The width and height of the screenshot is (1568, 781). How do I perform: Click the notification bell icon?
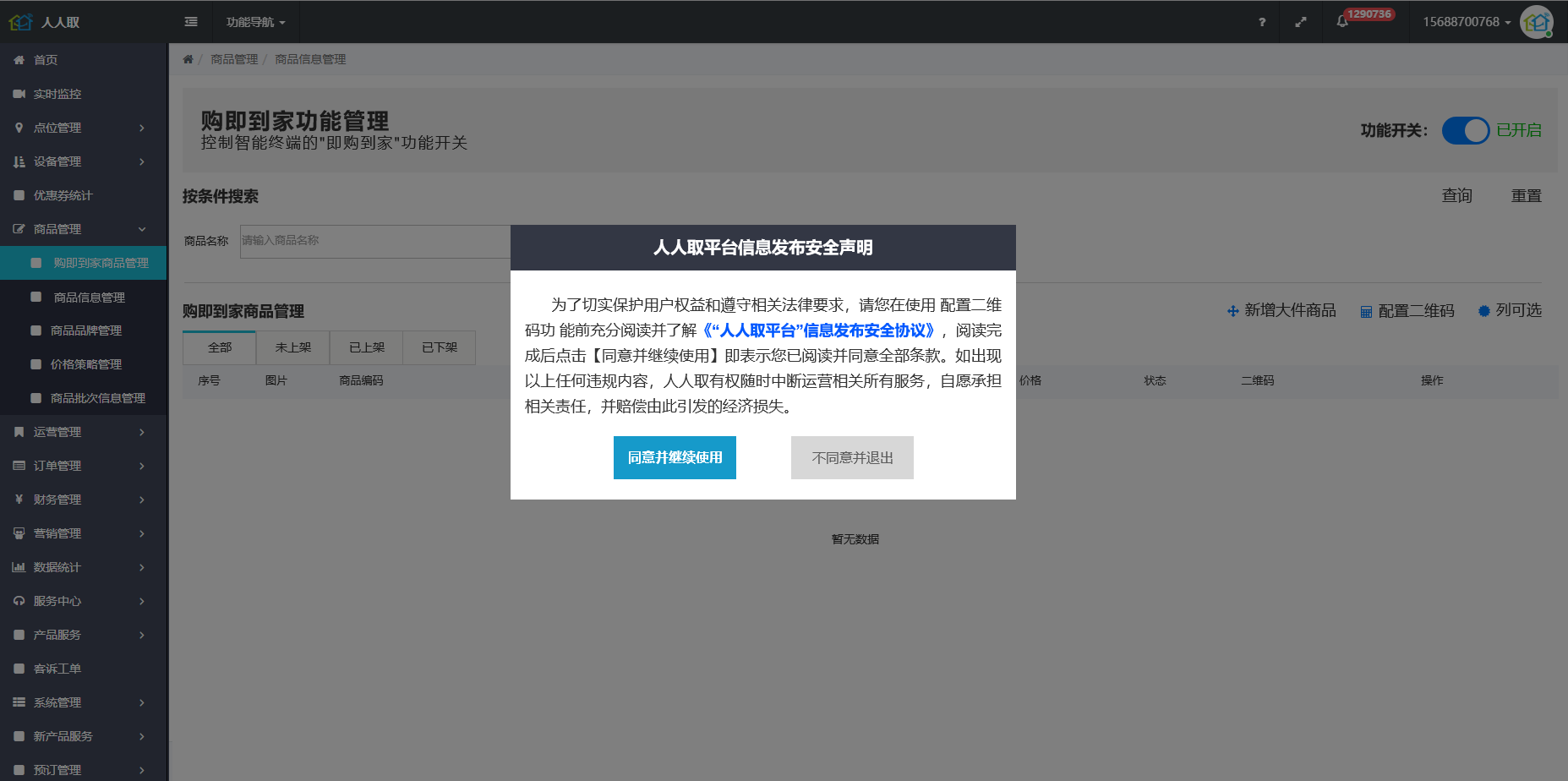pyautogui.click(x=1342, y=22)
